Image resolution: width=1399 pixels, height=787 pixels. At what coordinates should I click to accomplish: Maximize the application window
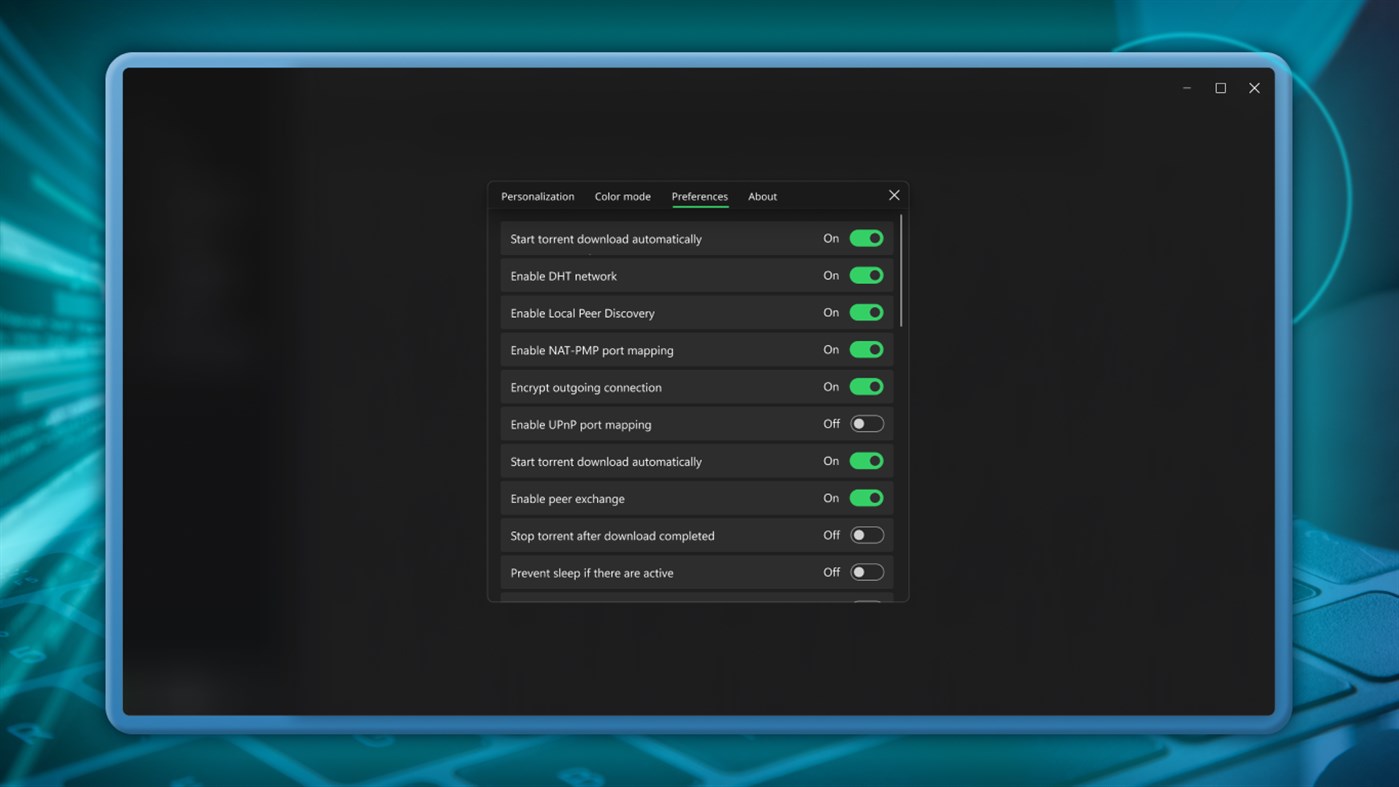(1220, 88)
